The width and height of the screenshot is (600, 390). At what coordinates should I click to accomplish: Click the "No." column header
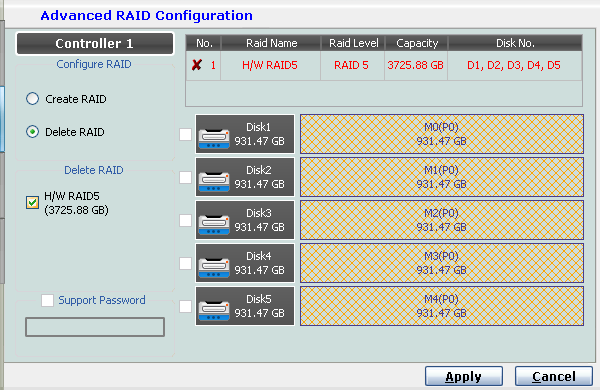click(204, 43)
